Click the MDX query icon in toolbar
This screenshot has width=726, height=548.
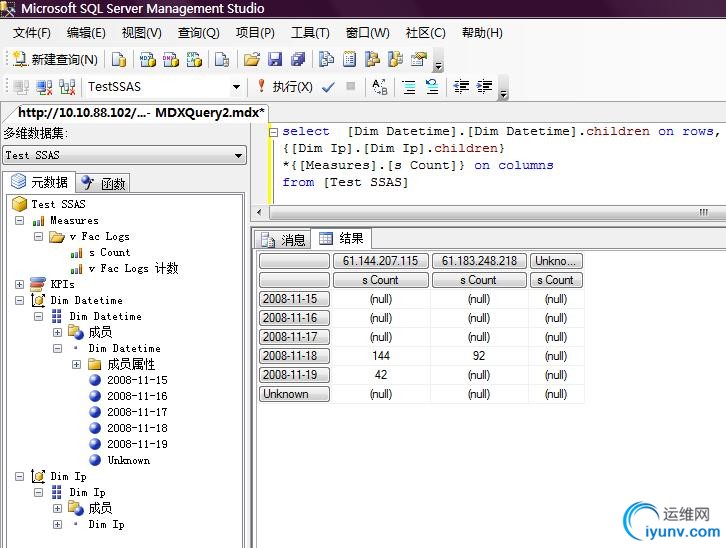149,60
